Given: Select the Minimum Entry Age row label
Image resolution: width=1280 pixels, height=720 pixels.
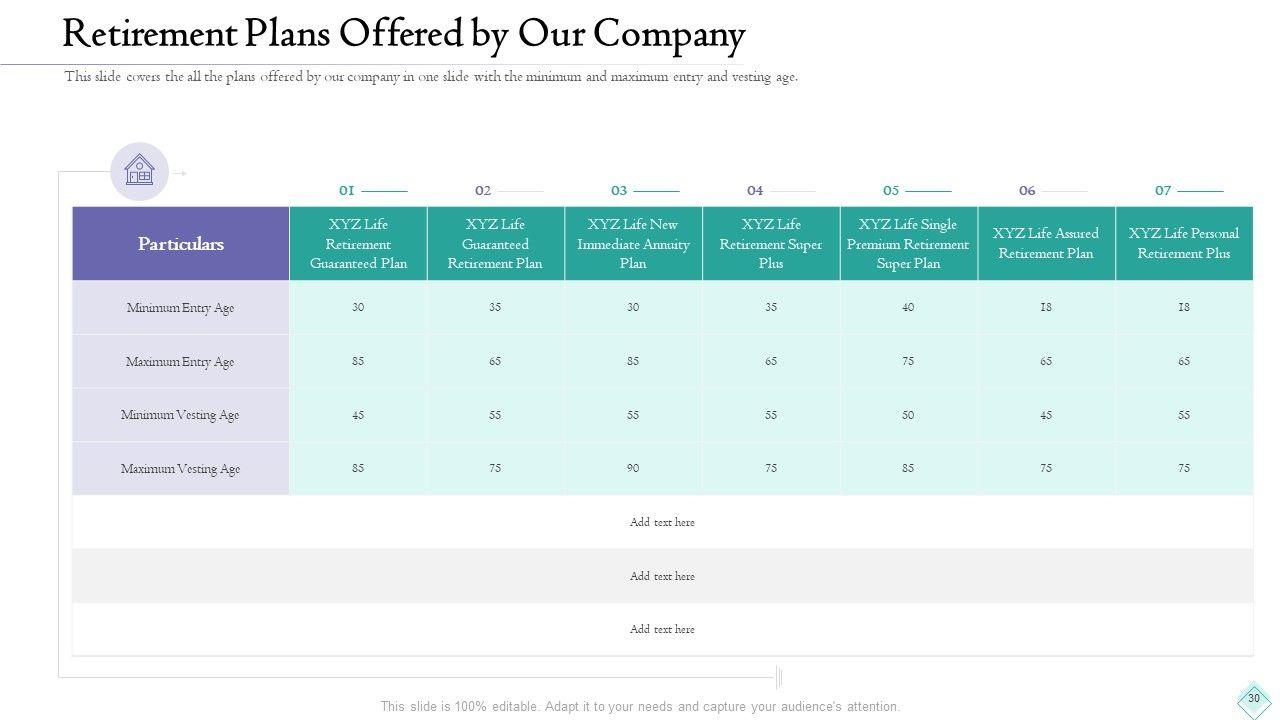Looking at the screenshot, I should pos(181,308).
